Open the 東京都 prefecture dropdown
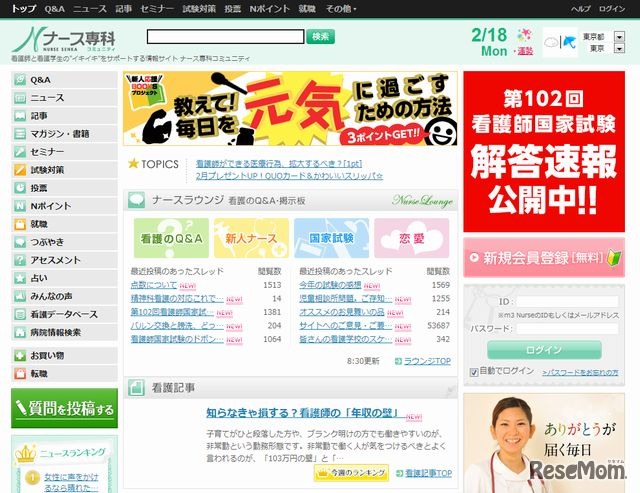Image resolution: width=640 pixels, height=493 pixels. pyautogui.click(x=619, y=37)
